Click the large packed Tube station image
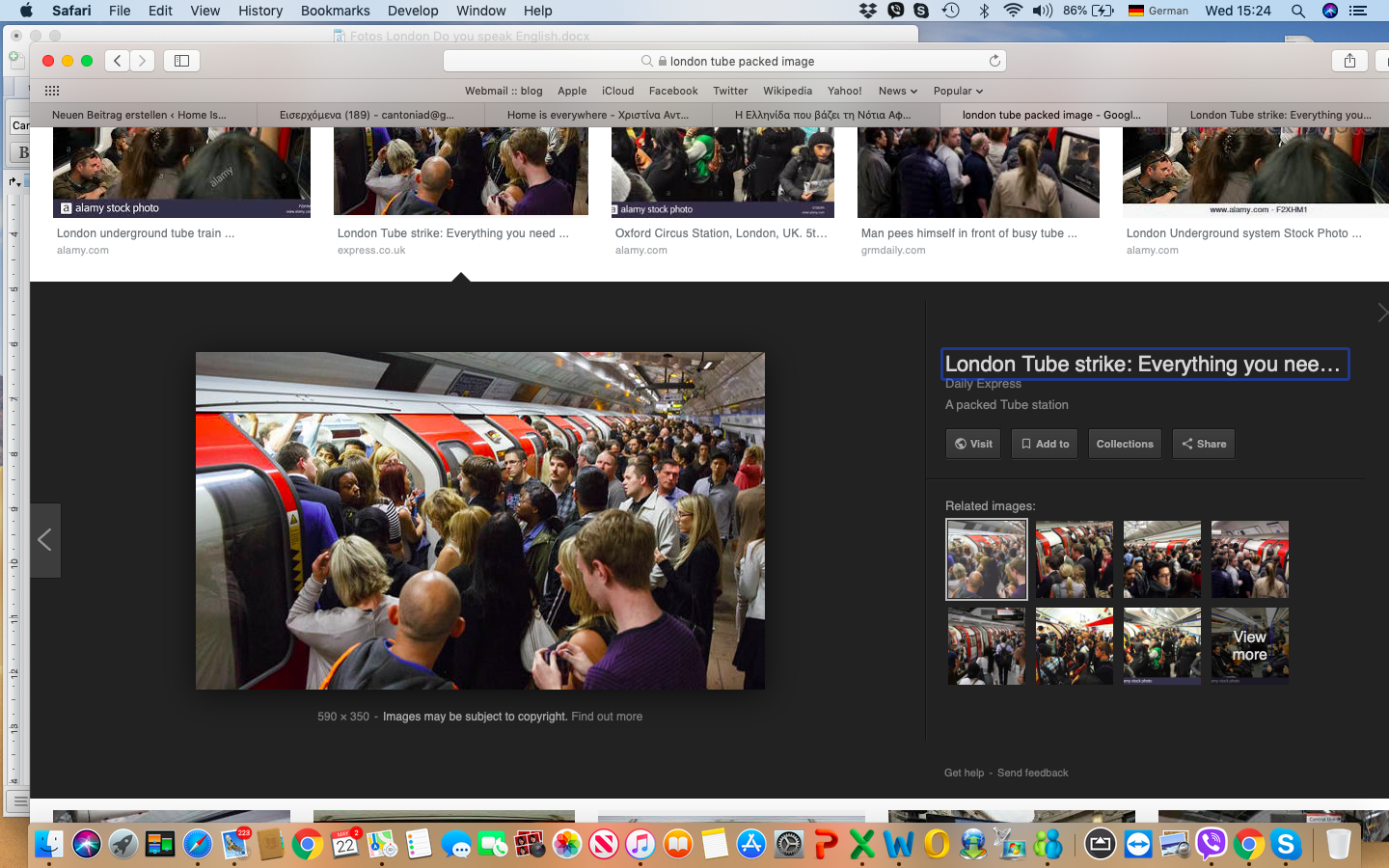The width and height of the screenshot is (1389, 868). click(480, 521)
